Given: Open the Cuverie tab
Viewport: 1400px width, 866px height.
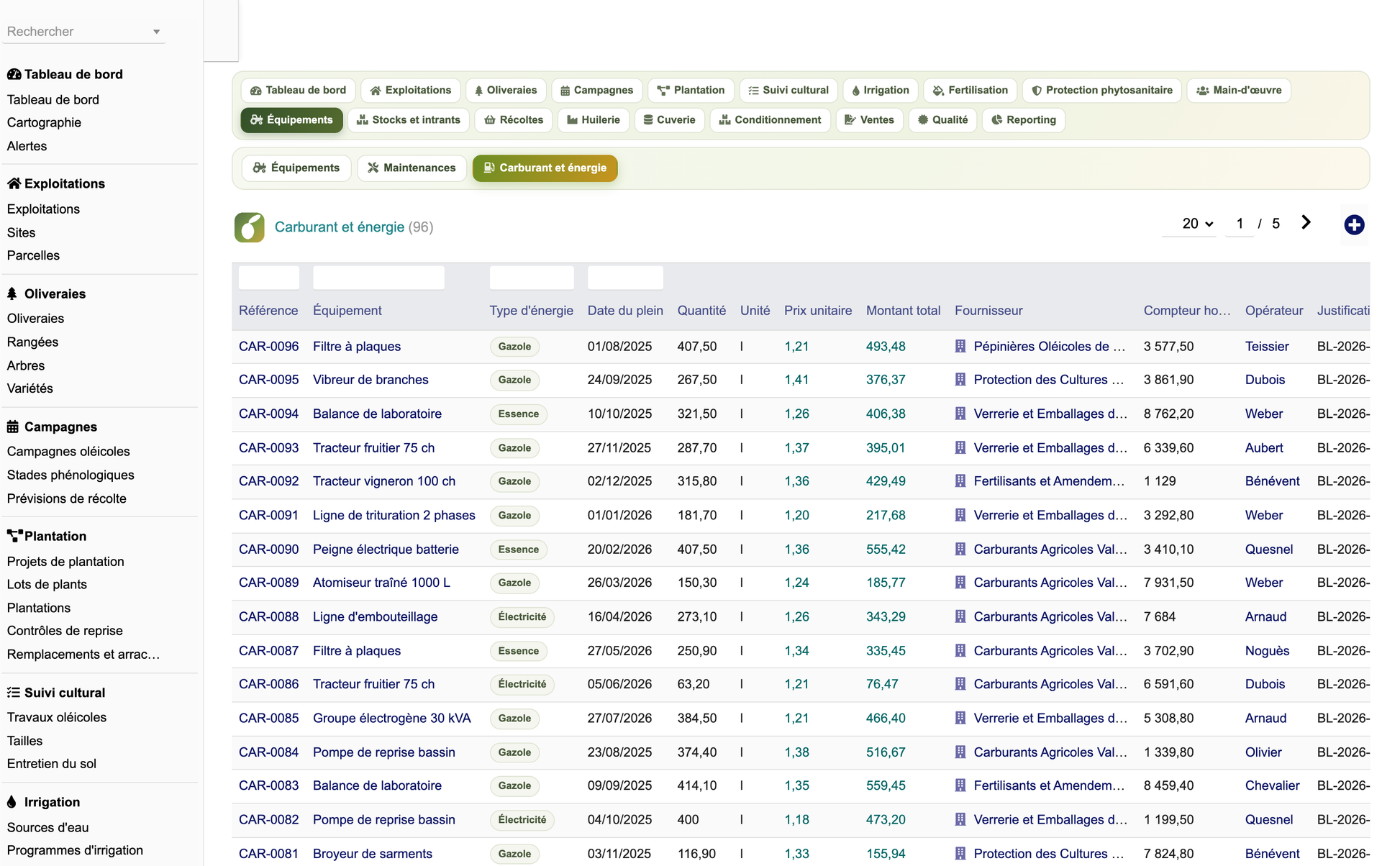Looking at the screenshot, I should click(x=670, y=119).
